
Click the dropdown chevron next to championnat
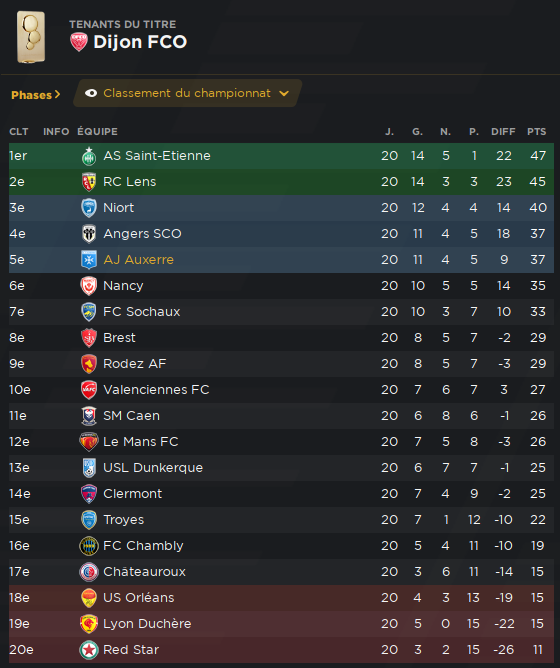pos(284,93)
